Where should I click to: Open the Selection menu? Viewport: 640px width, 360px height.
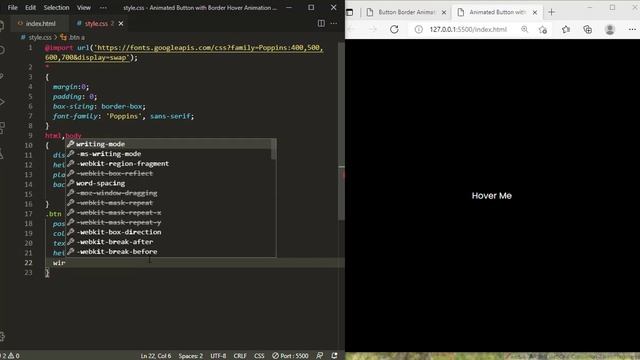click(x=56, y=7)
